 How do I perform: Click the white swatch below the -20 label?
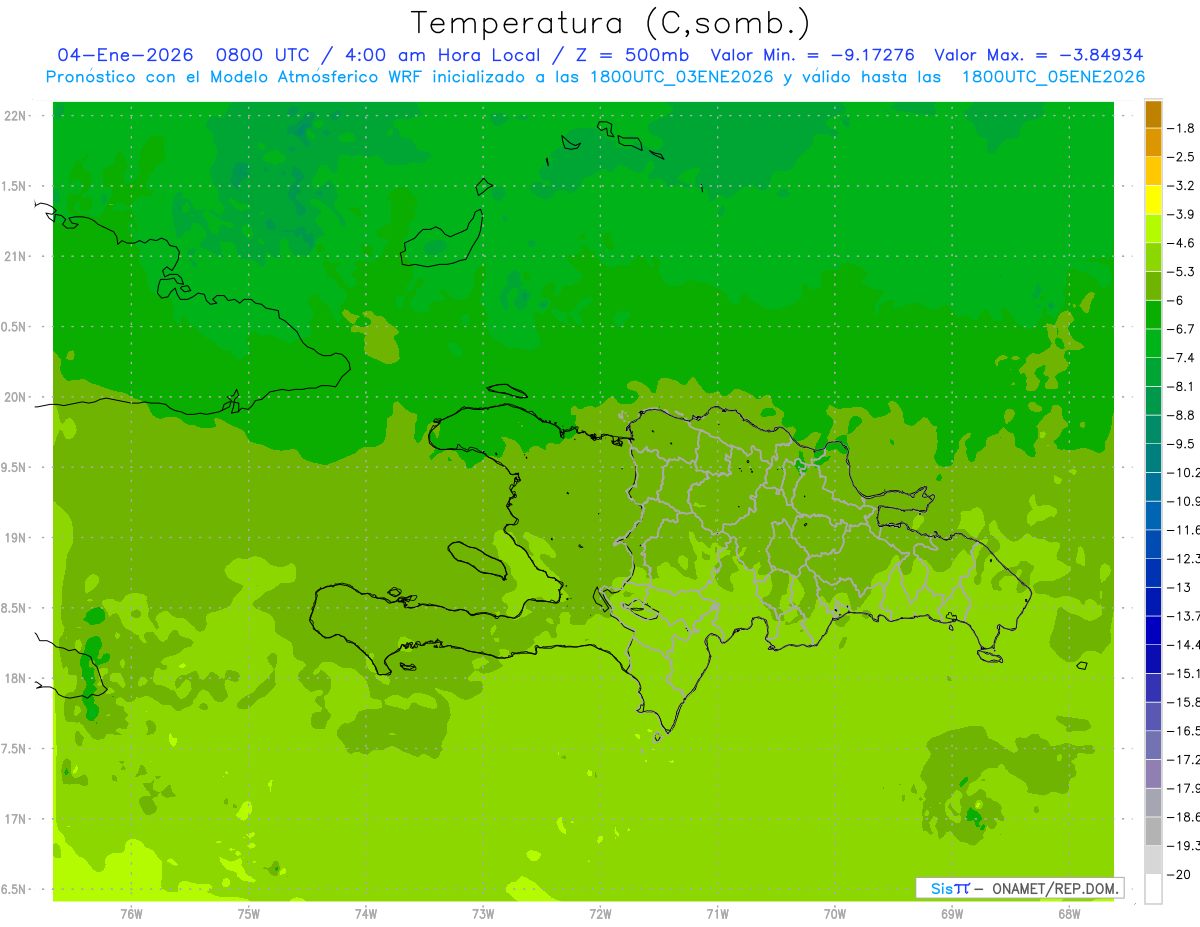tap(1153, 889)
